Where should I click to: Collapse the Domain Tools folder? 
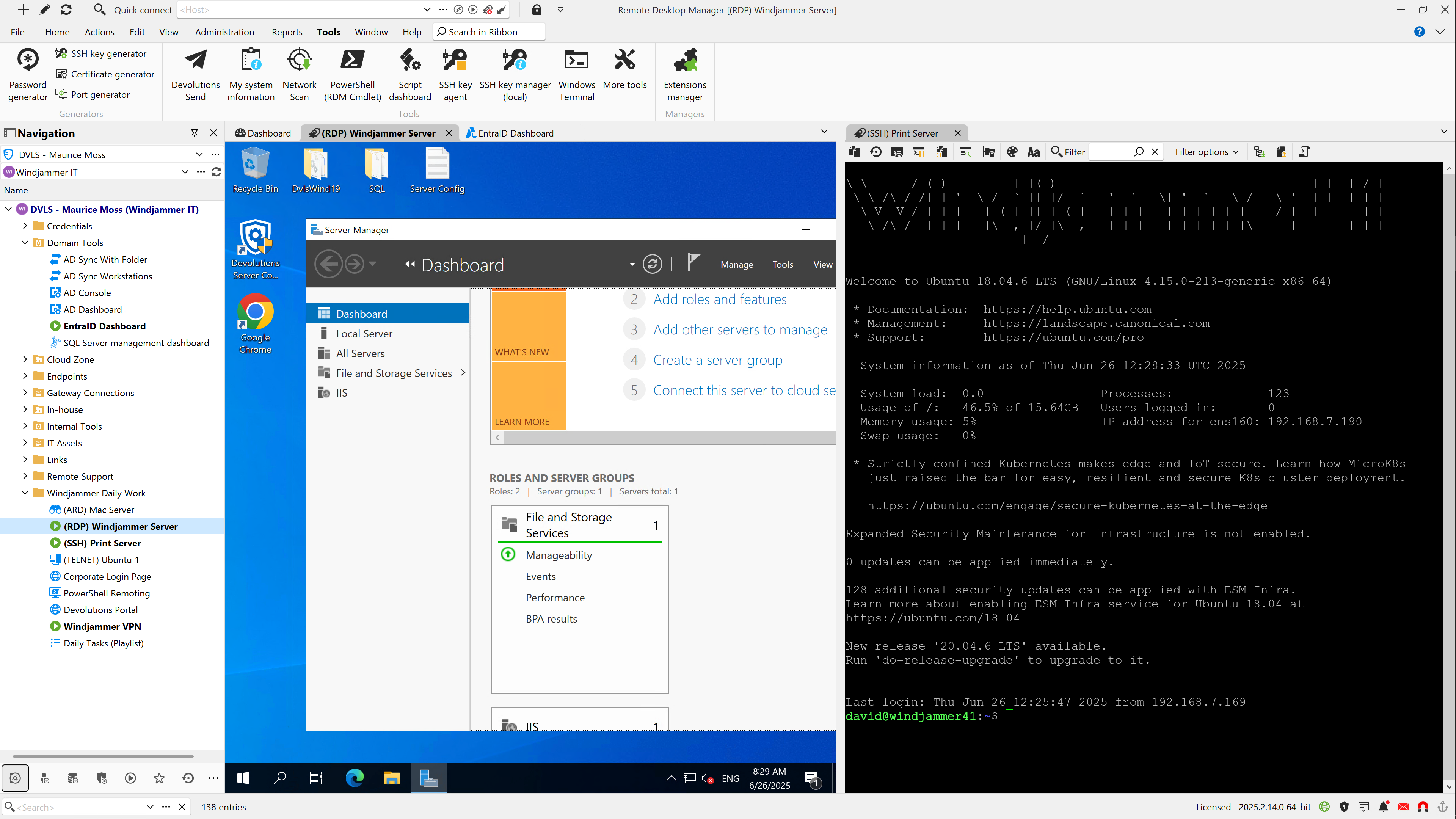[x=25, y=243]
